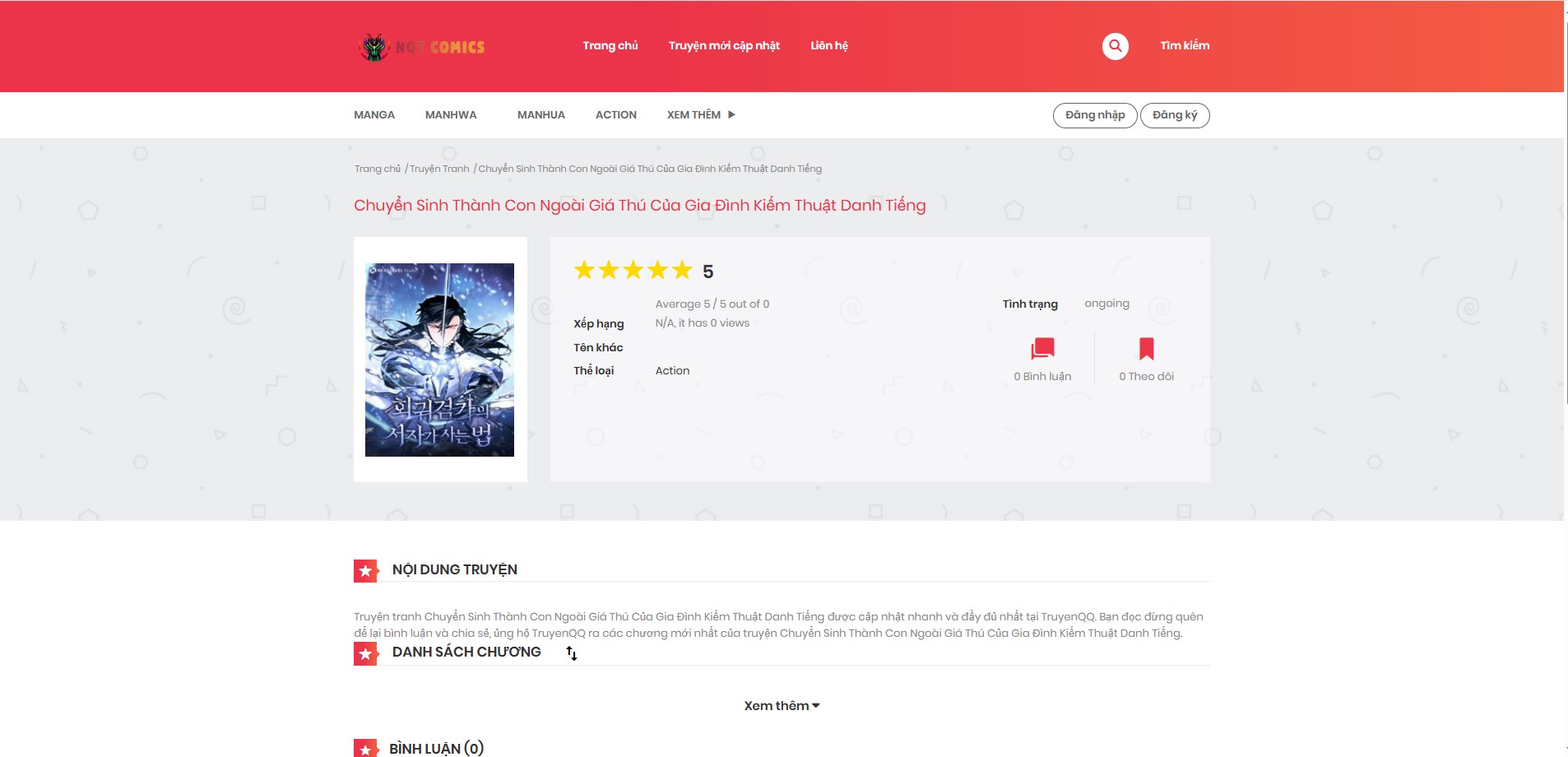Open the Manga category
1568x757 pixels.
click(x=374, y=115)
